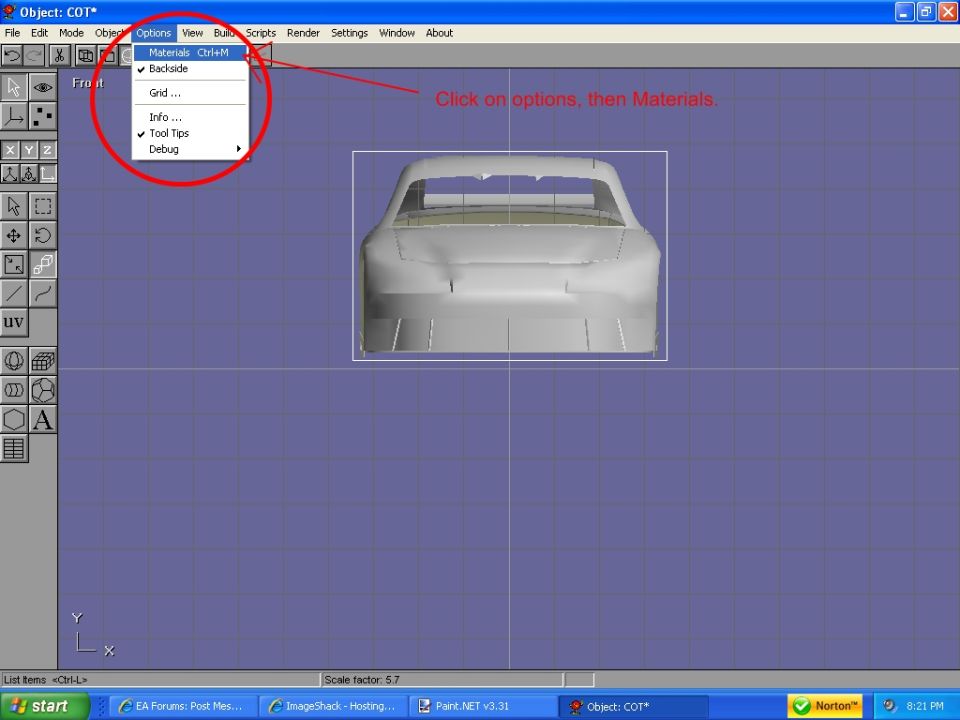
Task: Click the 8:21 PM system clock
Action: 924,706
